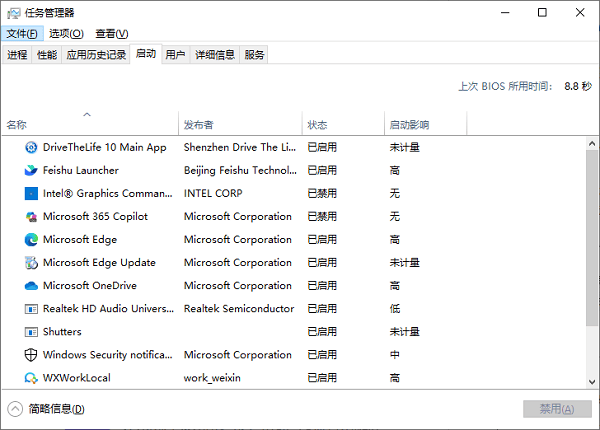Screen dimensions: 600x430
Task: Select the Microsoft 365 Copilot icon
Action: click(31, 216)
